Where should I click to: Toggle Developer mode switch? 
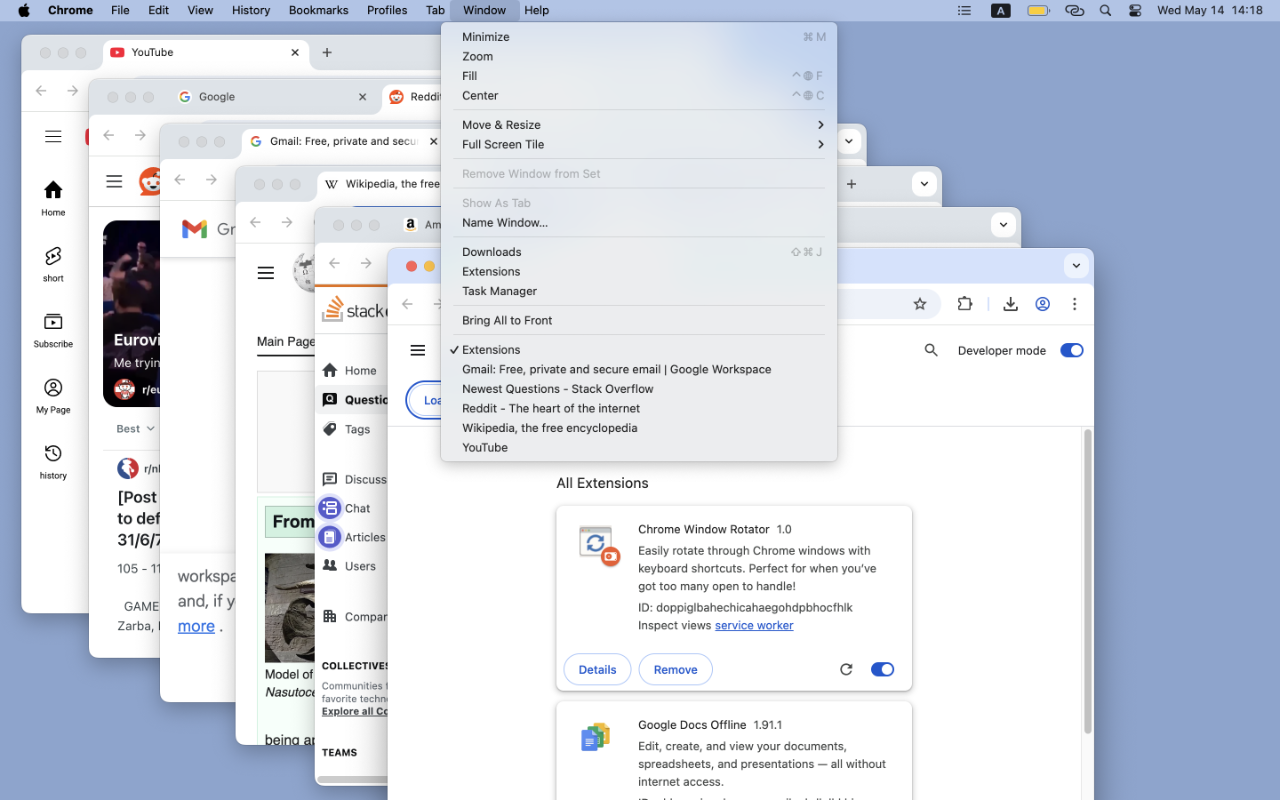(x=1071, y=350)
